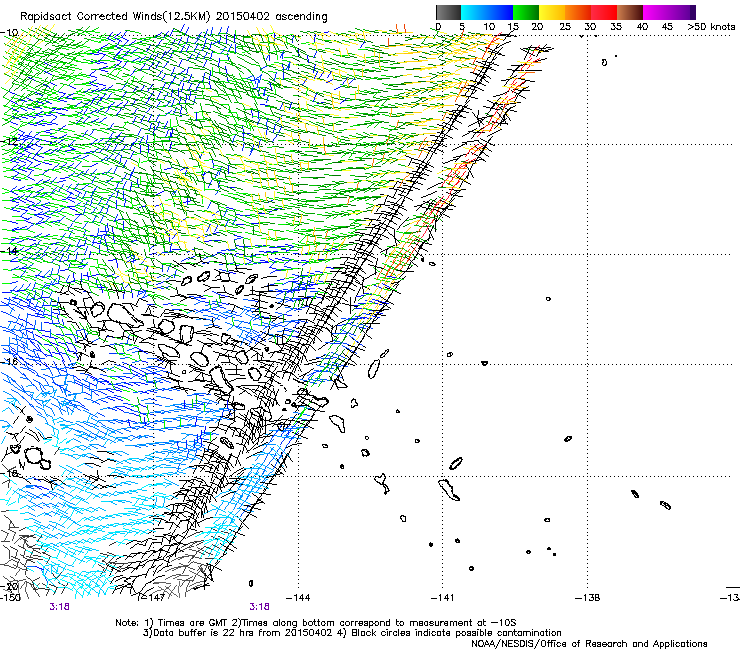Click the 35 label under the color legend
Screen dimensions: 740x650
616,27
